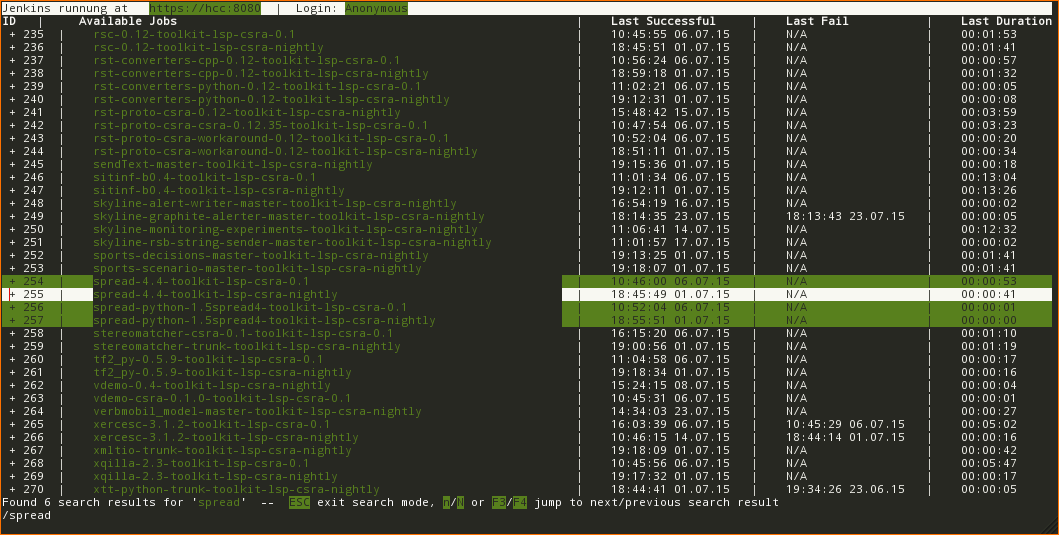
Task: Select job stereomatcher-trunk-toolkit-lsp-csra-nightly
Action: (x=247, y=347)
